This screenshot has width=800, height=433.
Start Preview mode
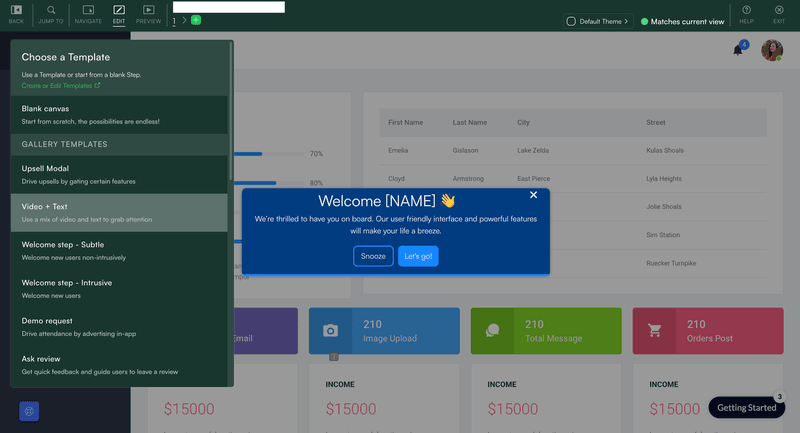click(x=148, y=11)
